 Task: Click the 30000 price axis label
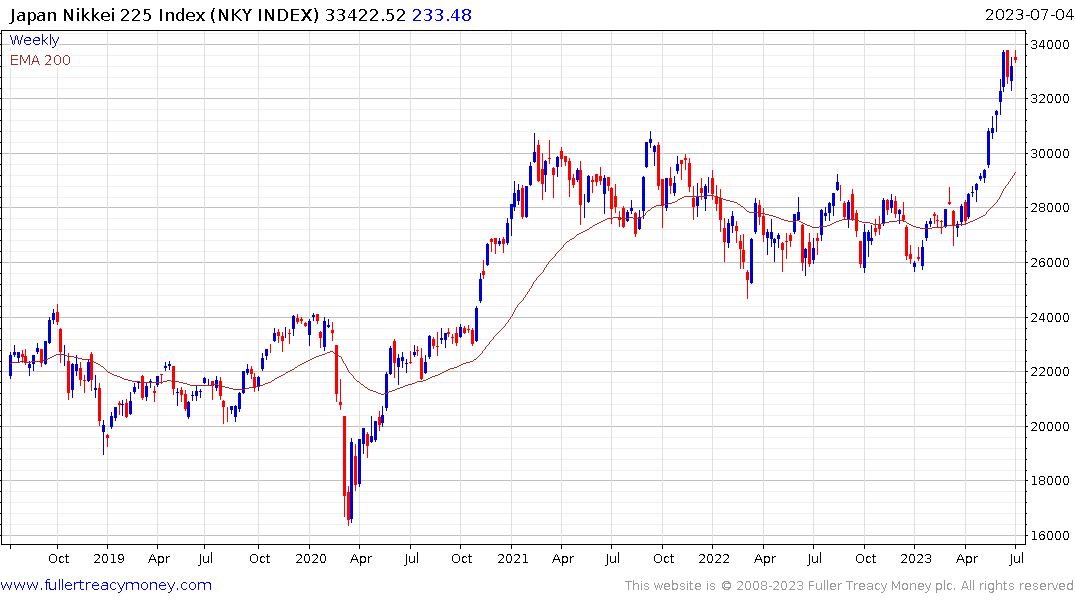pos(1049,154)
